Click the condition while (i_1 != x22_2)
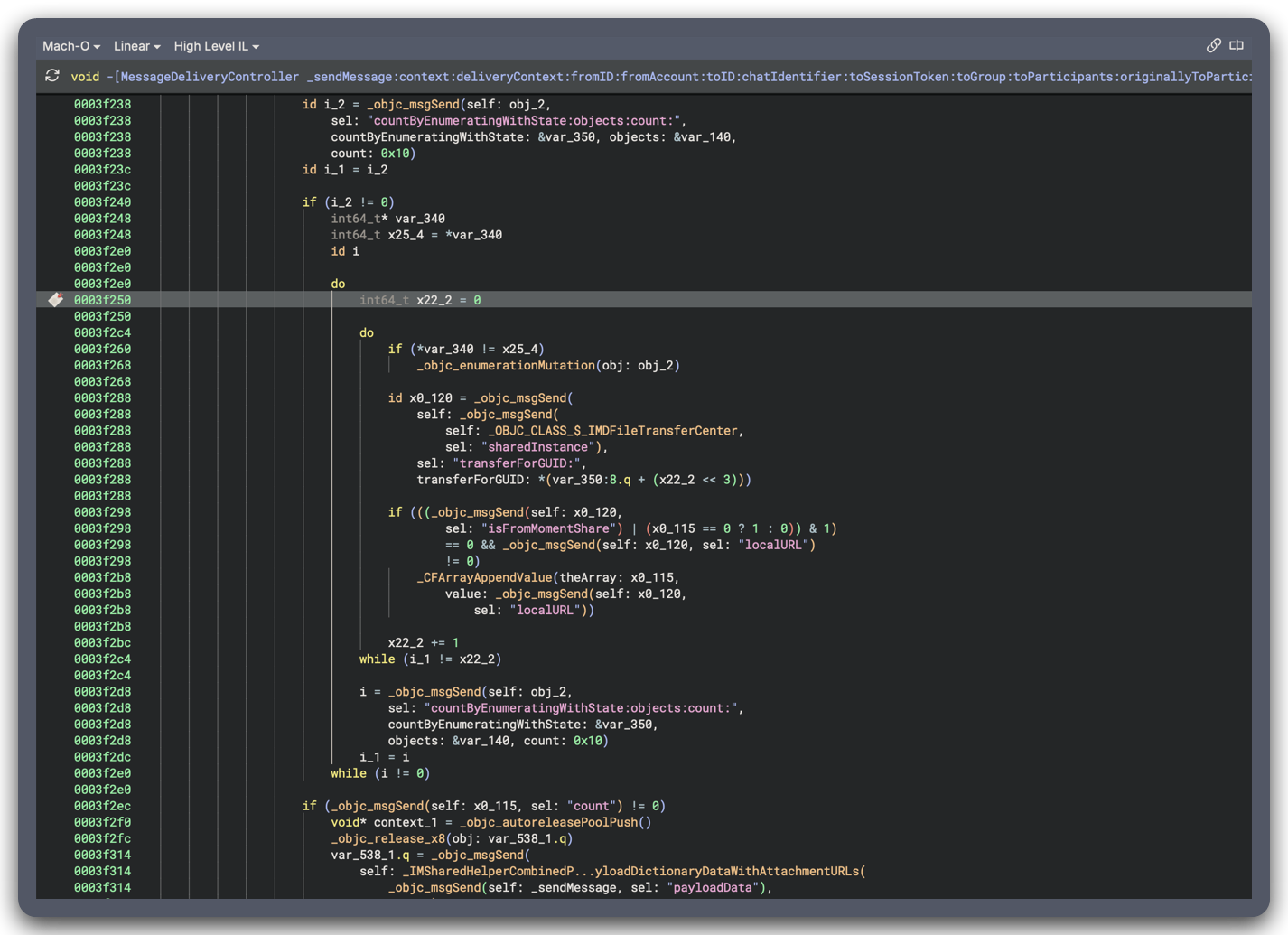The width and height of the screenshot is (1288, 935). point(430,659)
